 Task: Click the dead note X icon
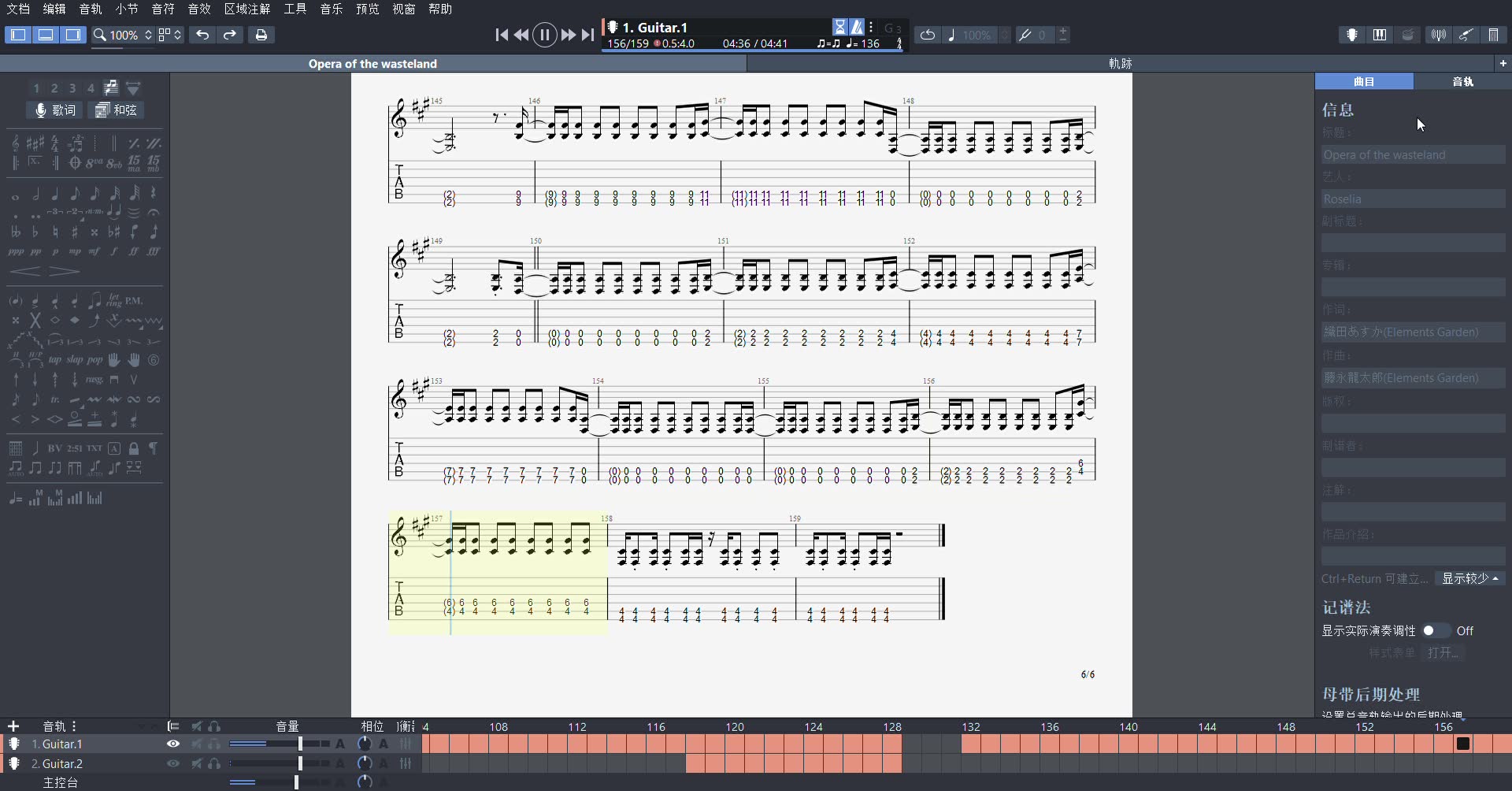click(x=35, y=321)
